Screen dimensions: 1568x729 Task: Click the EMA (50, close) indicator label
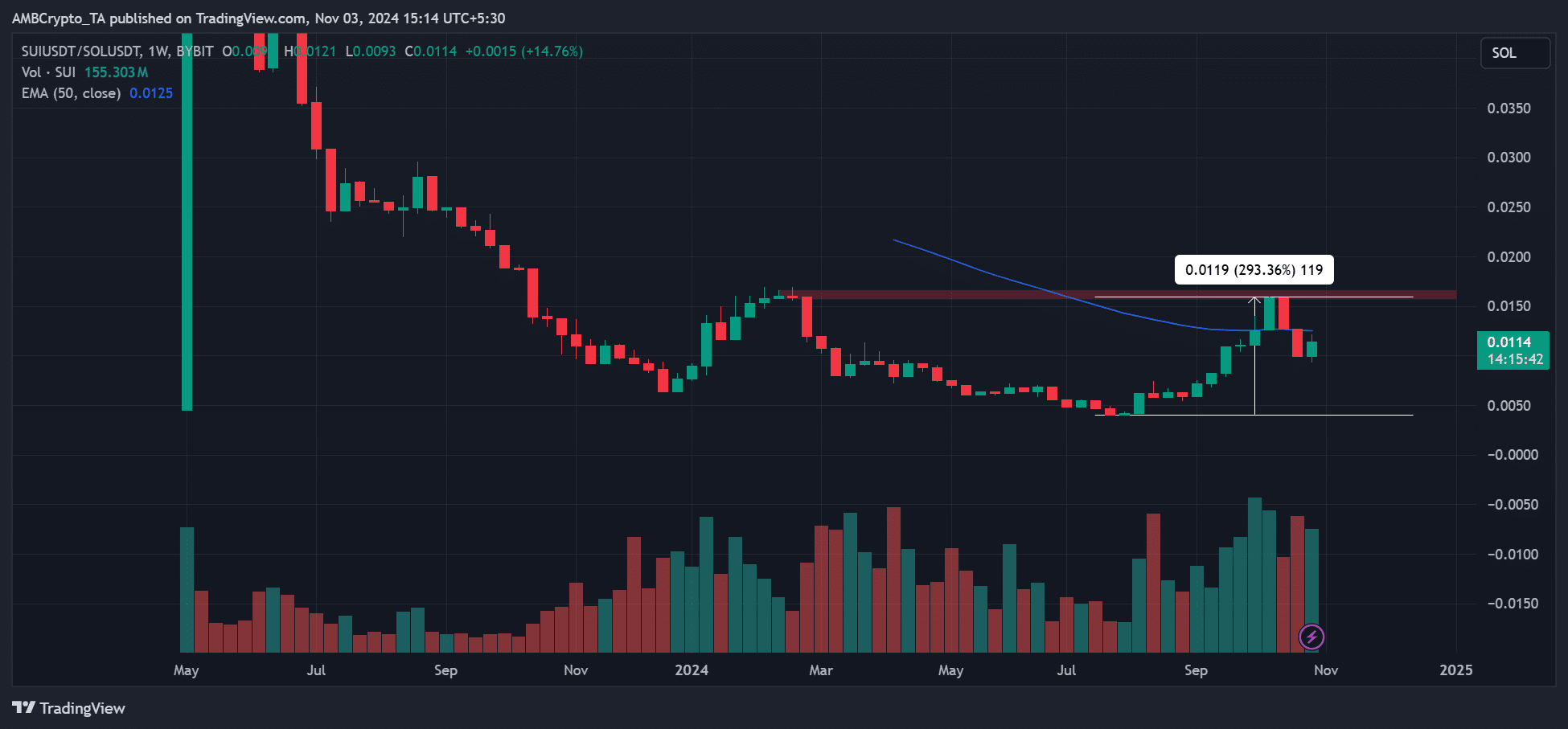click(x=71, y=93)
